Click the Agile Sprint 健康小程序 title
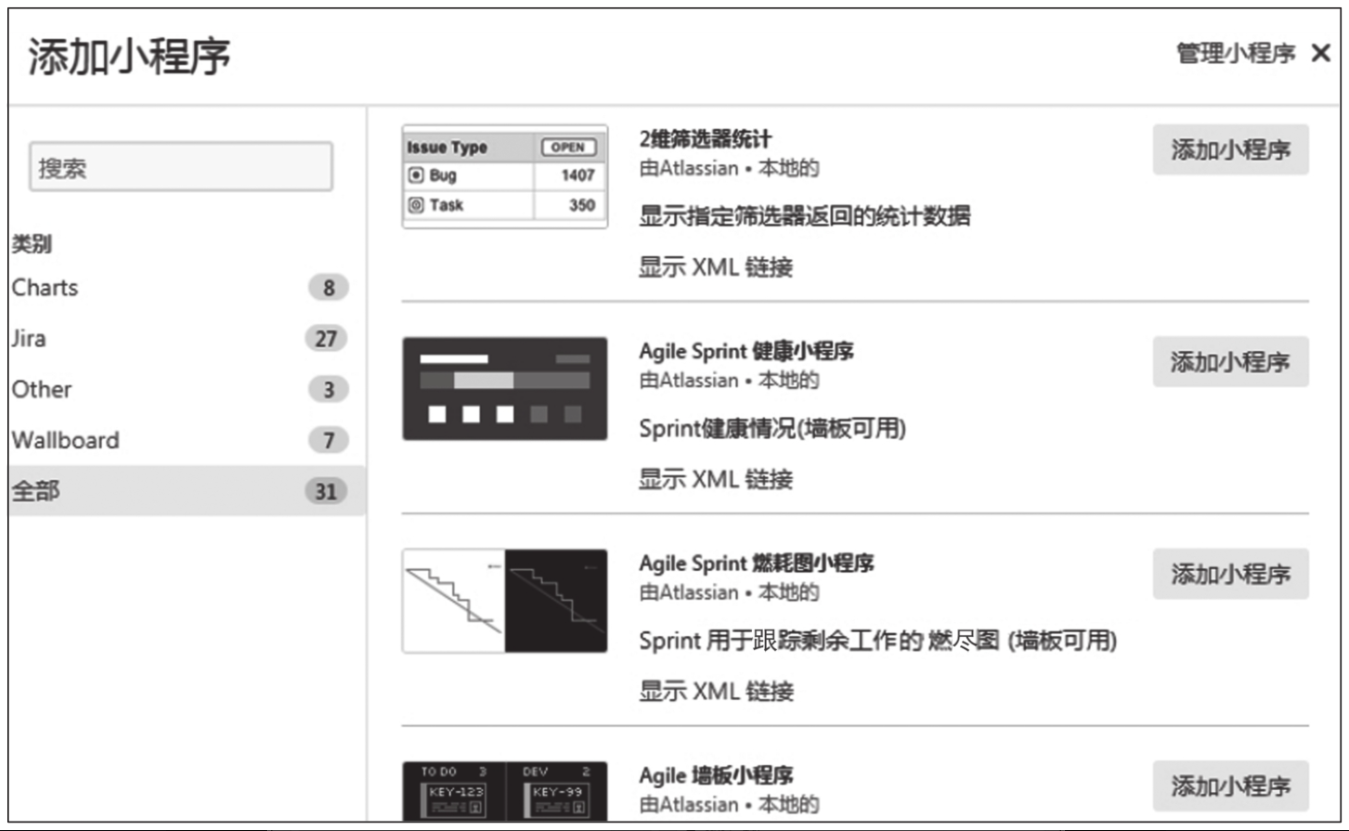Image resolution: width=1349 pixels, height=831 pixels. [x=746, y=351]
